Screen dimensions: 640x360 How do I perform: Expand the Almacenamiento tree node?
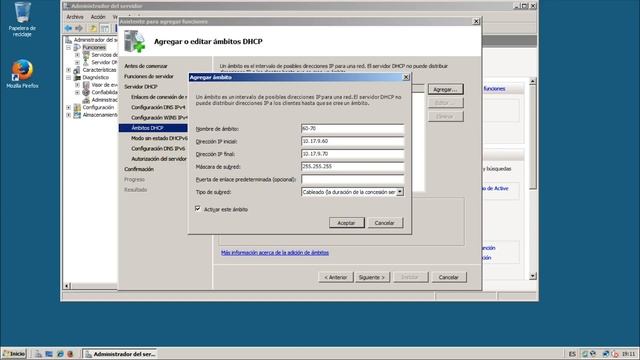[x=69, y=115]
